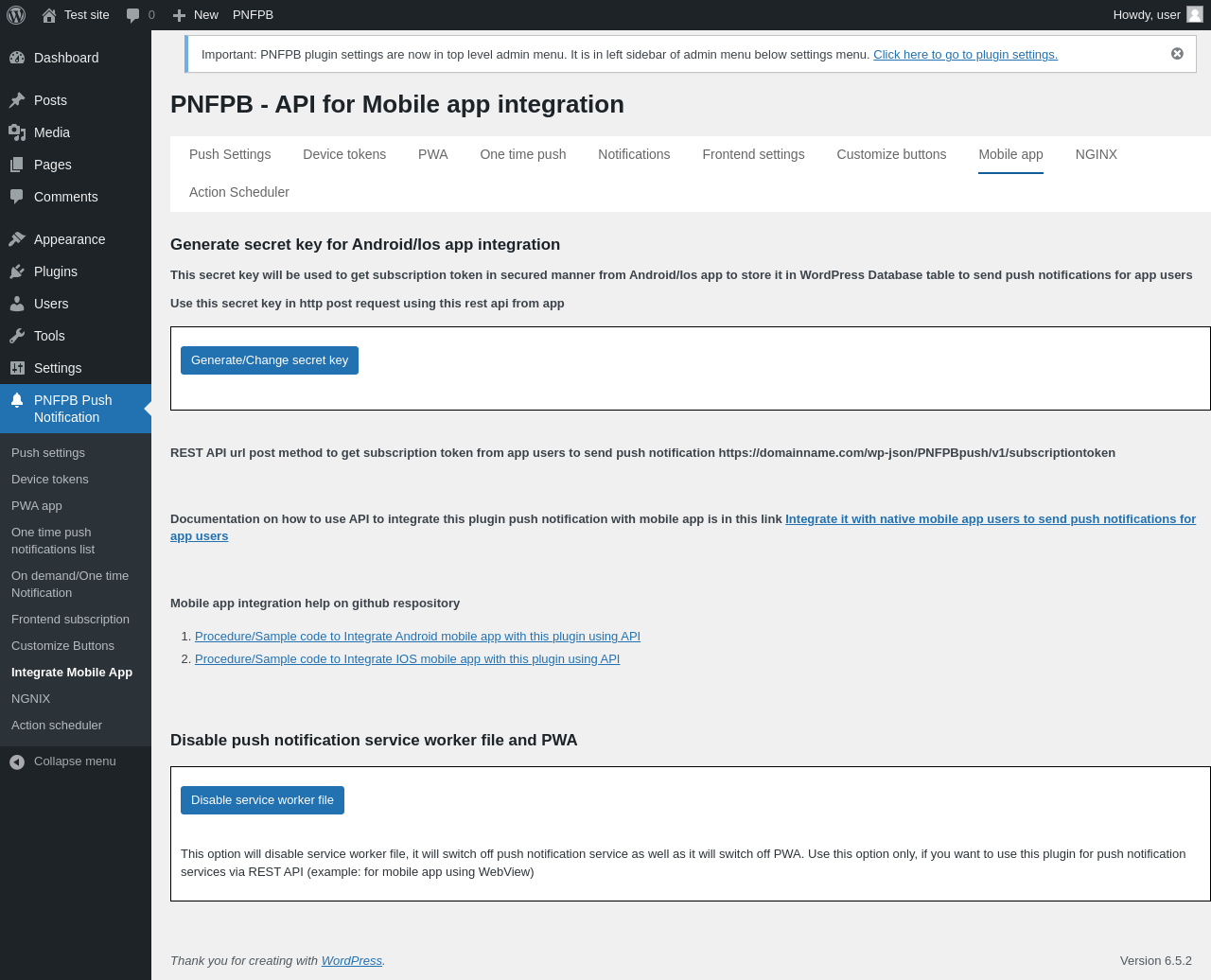
Task: Switch to the Push Settings tab
Action: (230, 154)
